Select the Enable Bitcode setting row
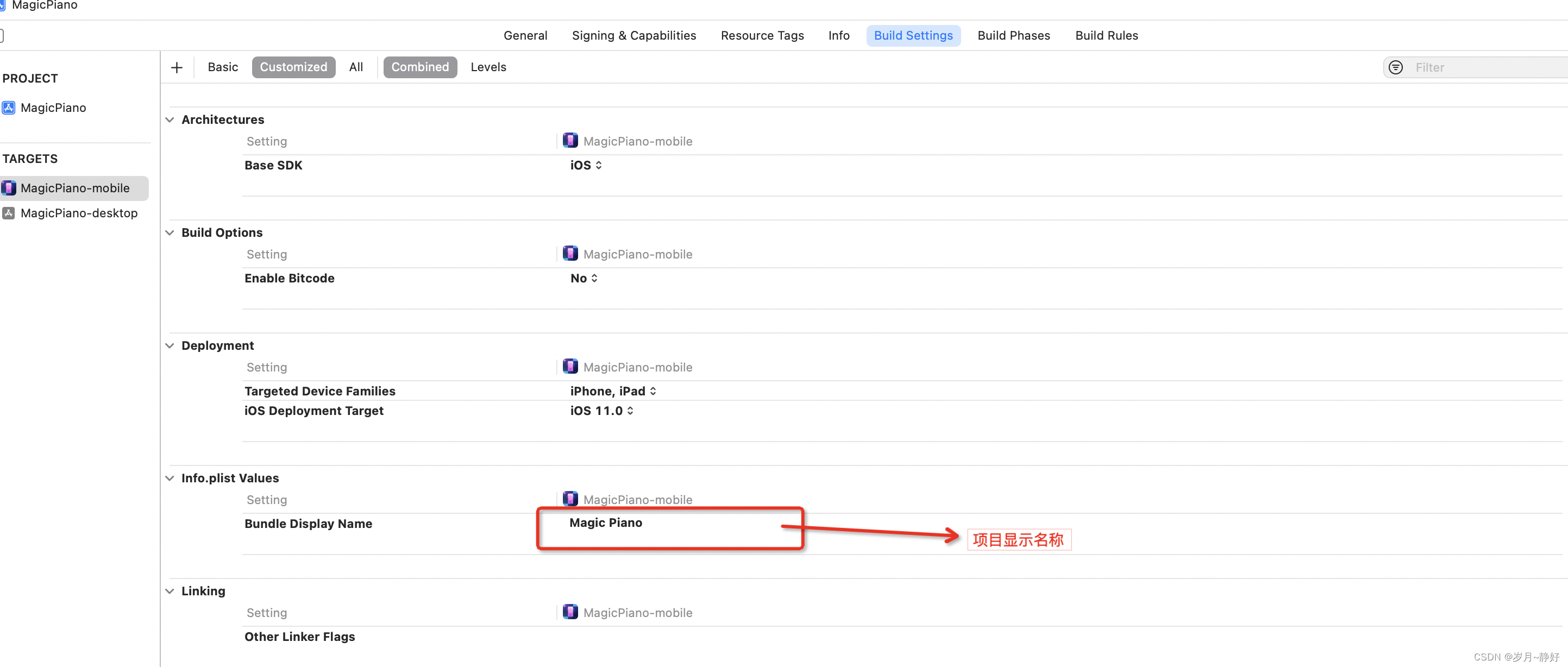This screenshot has height=667, width=1568. tap(902, 278)
